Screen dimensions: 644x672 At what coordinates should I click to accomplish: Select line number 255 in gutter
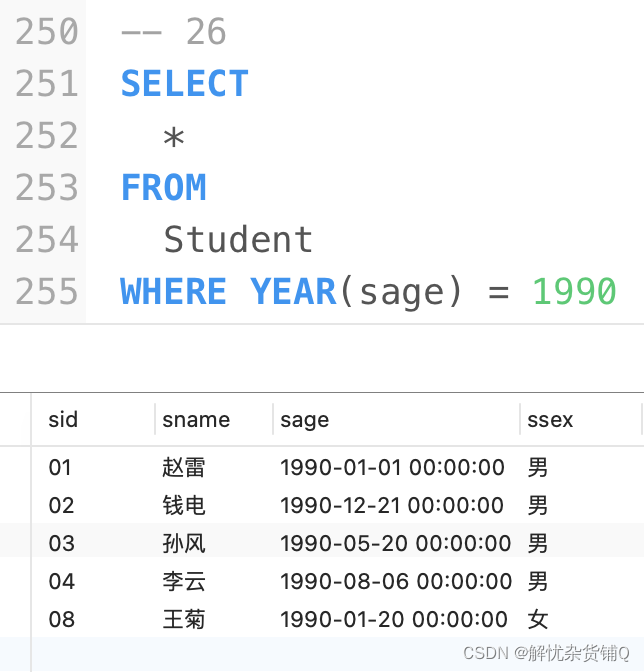coord(47,291)
